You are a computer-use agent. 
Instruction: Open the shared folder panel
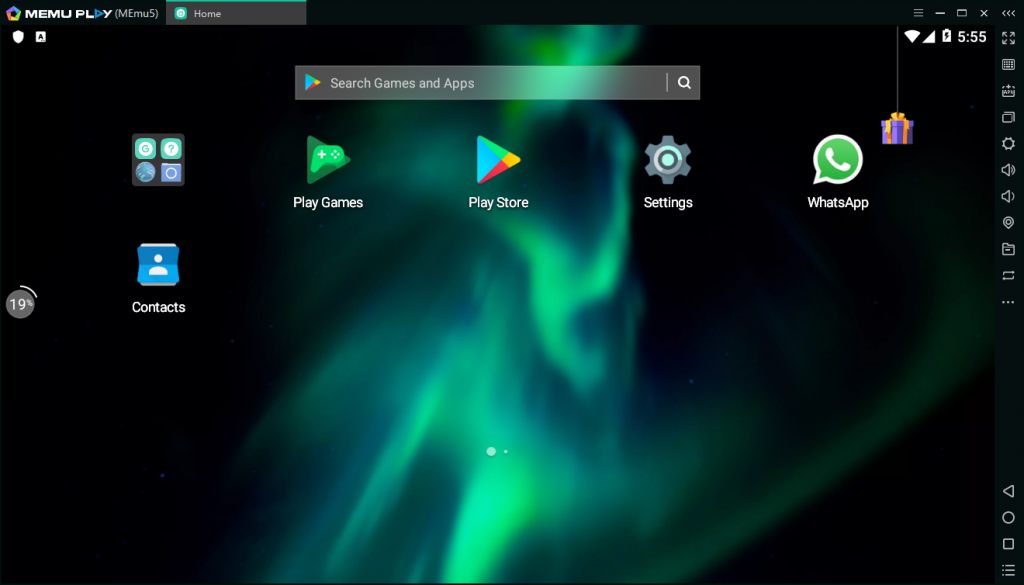[x=1008, y=249]
